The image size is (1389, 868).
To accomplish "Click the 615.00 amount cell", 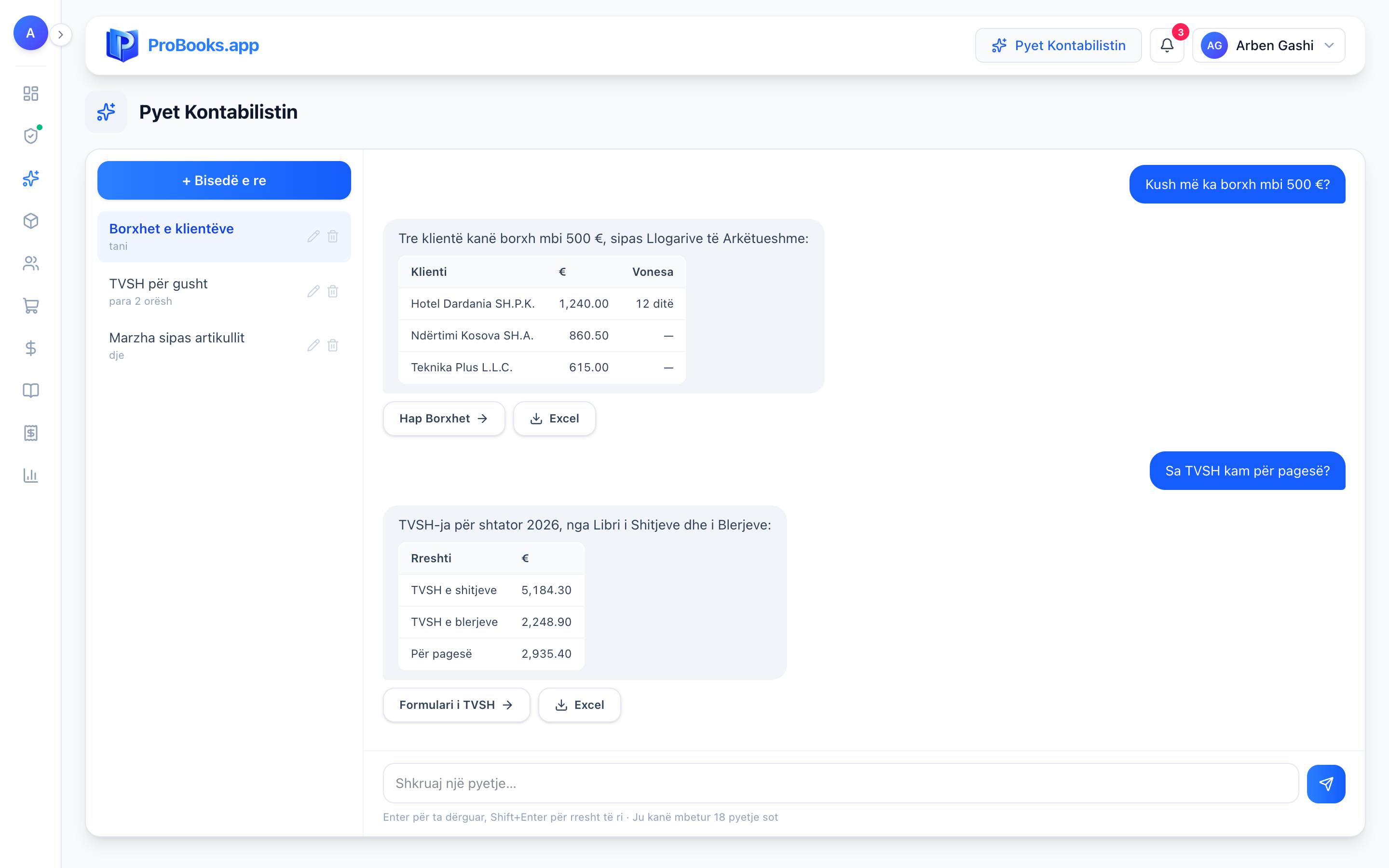I will (x=589, y=367).
